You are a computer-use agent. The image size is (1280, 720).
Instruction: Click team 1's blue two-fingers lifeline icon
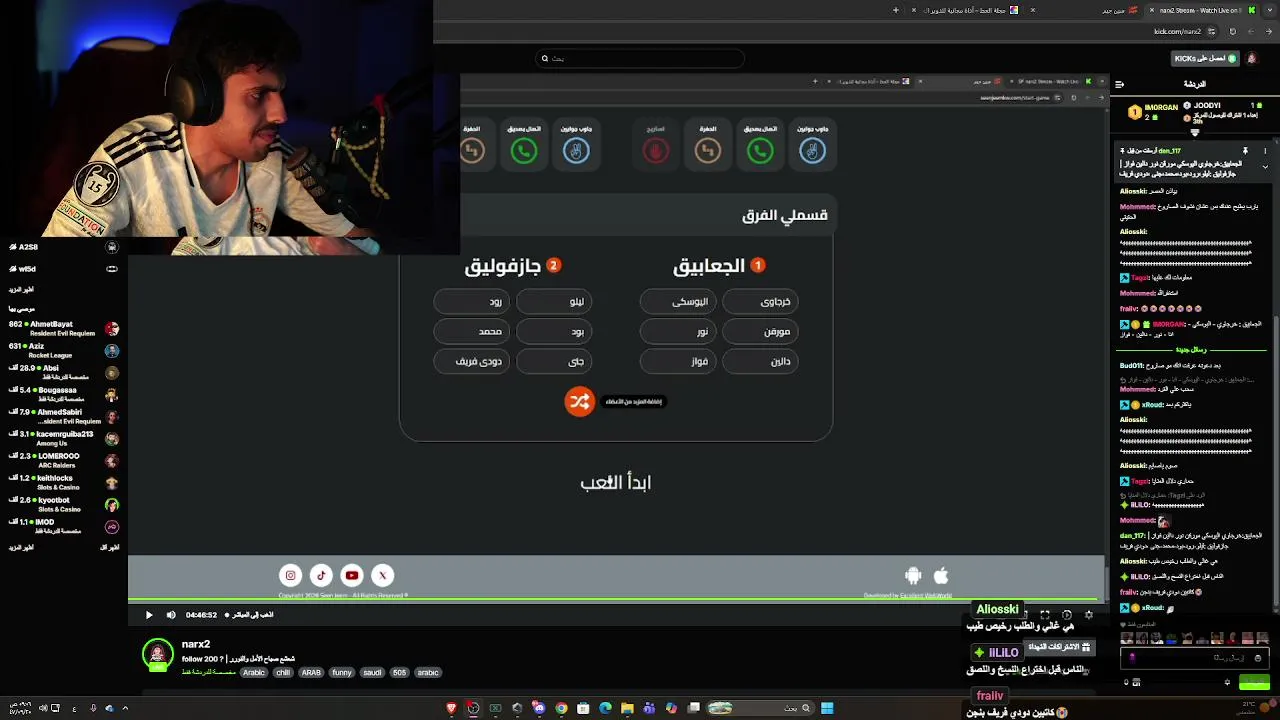(x=812, y=151)
